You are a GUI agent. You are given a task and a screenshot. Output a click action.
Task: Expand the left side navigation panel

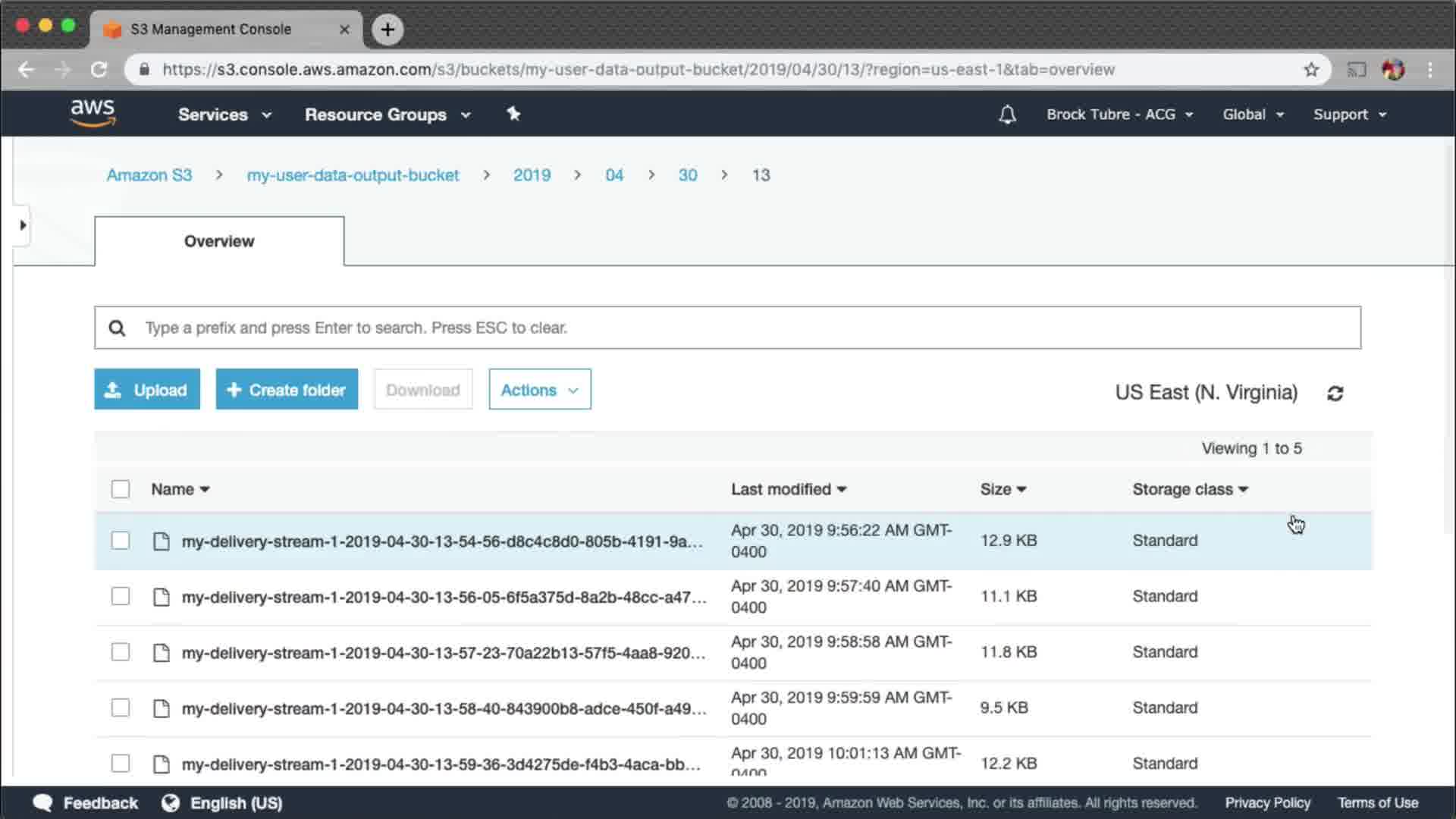[22, 225]
